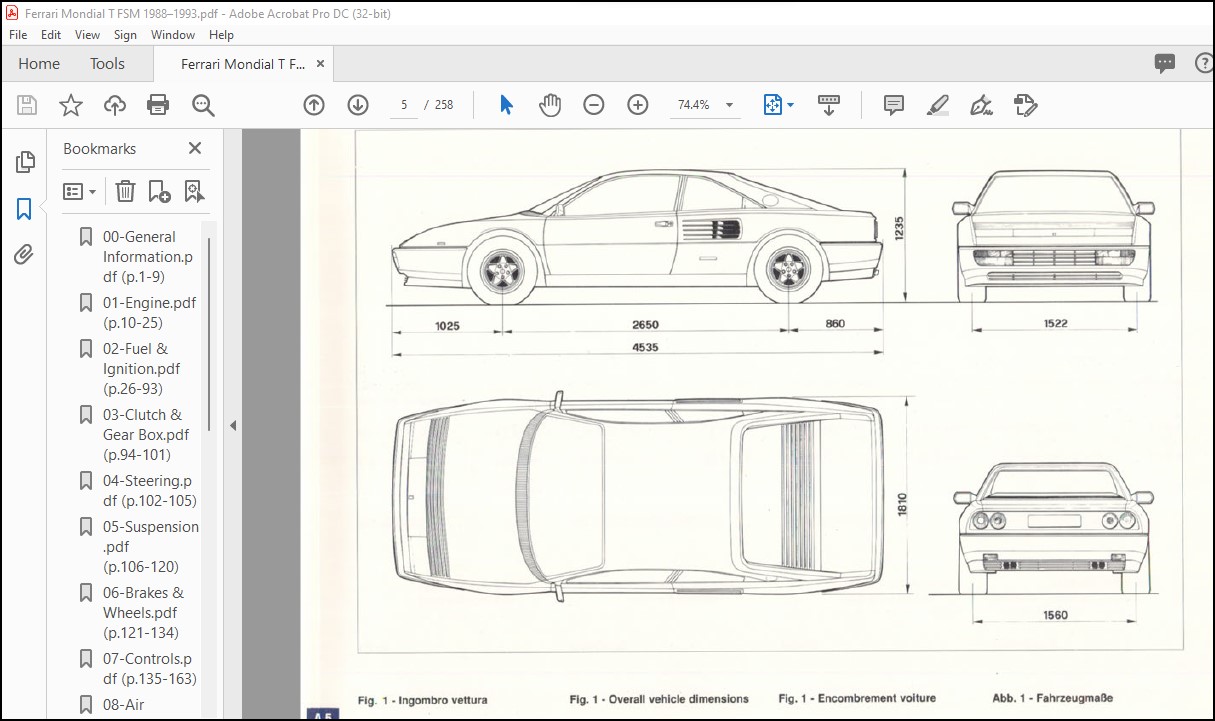This screenshot has width=1215, height=721.
Task: Upload the document using the cloud icon
Action: pos(115,105)
